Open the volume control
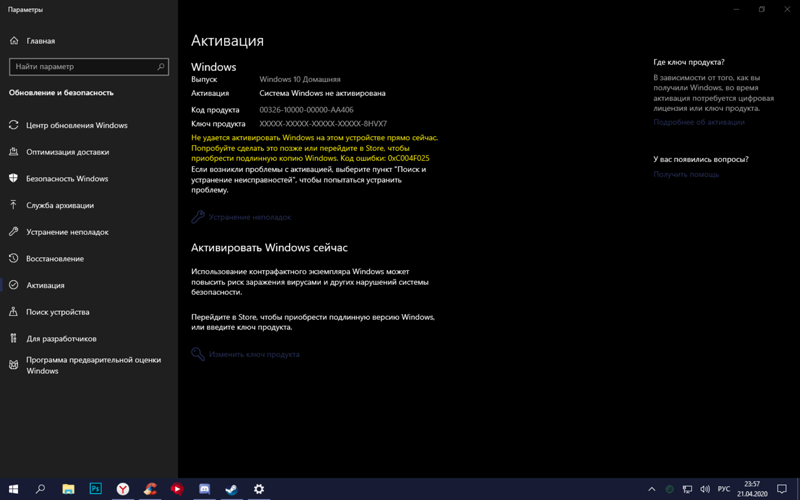Image resolution: width=800 pixels, height=500 pixels. point(705,489)
